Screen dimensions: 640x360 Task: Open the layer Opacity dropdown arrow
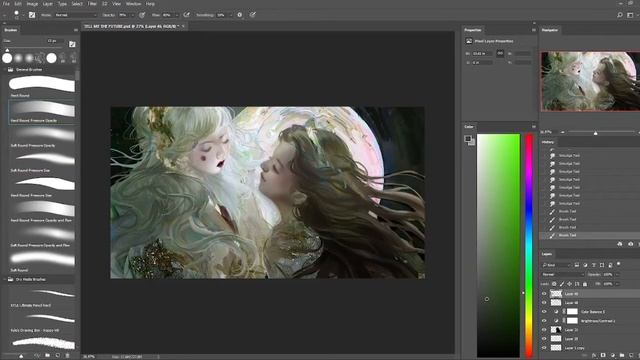[x=617, y=275]
